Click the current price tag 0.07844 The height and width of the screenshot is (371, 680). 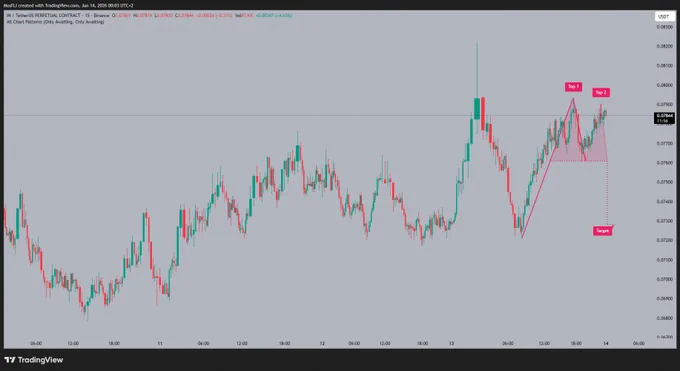664,118
